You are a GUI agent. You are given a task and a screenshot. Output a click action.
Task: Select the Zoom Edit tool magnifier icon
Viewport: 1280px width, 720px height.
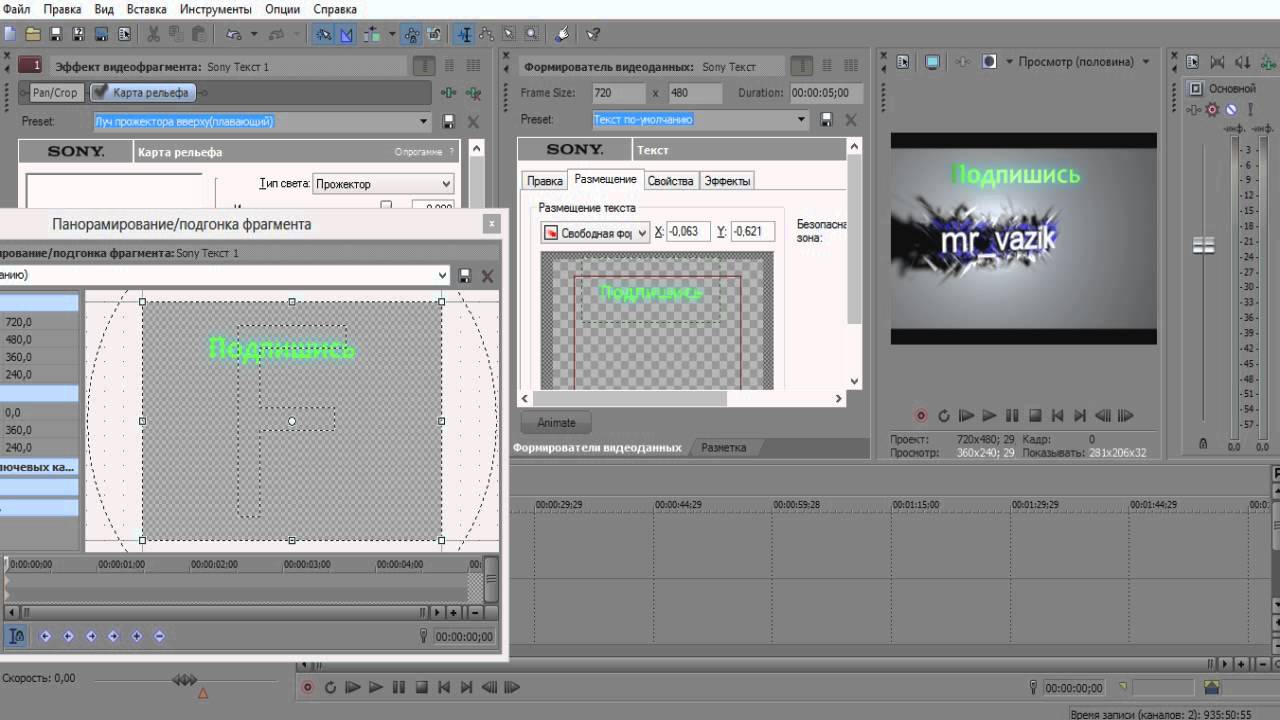pyautogui.click(x=530, y=34)
